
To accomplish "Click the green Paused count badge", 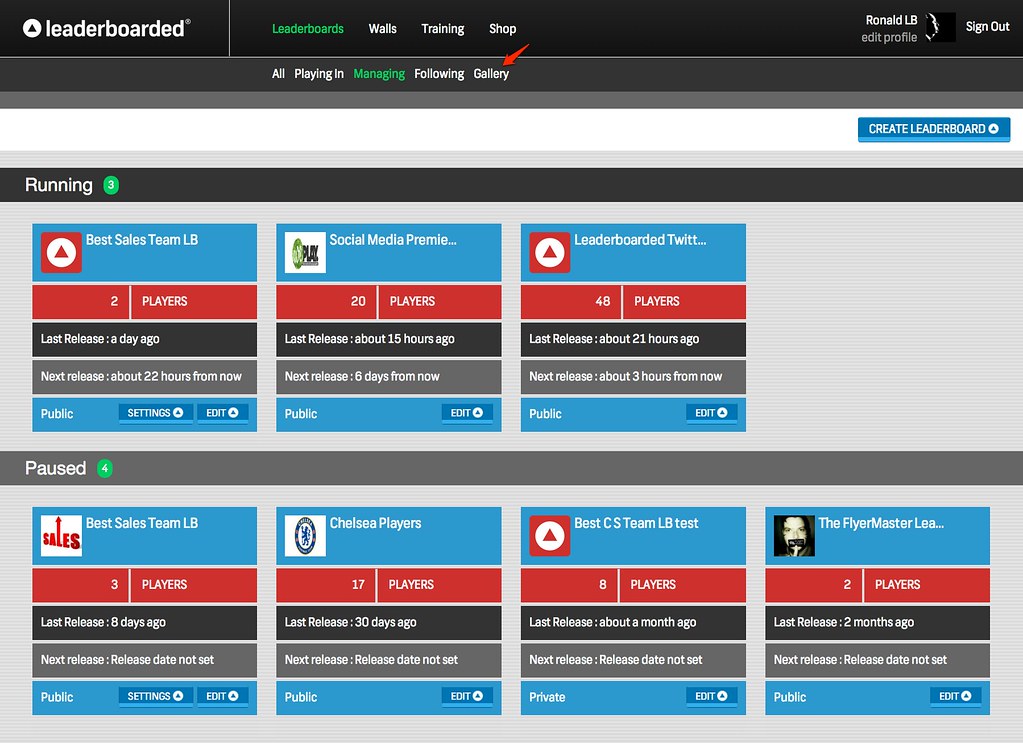I will [x=104, y=468].
